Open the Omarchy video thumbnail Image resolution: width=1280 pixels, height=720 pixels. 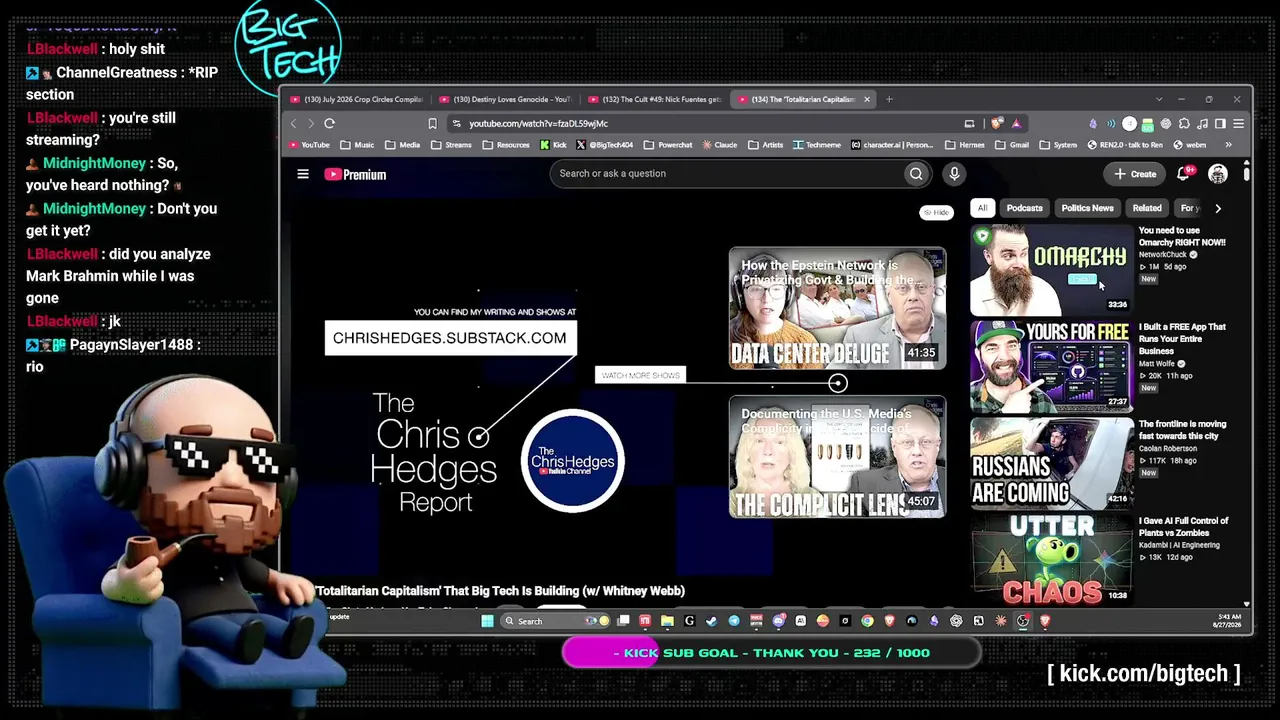(x=1052, y=270)
